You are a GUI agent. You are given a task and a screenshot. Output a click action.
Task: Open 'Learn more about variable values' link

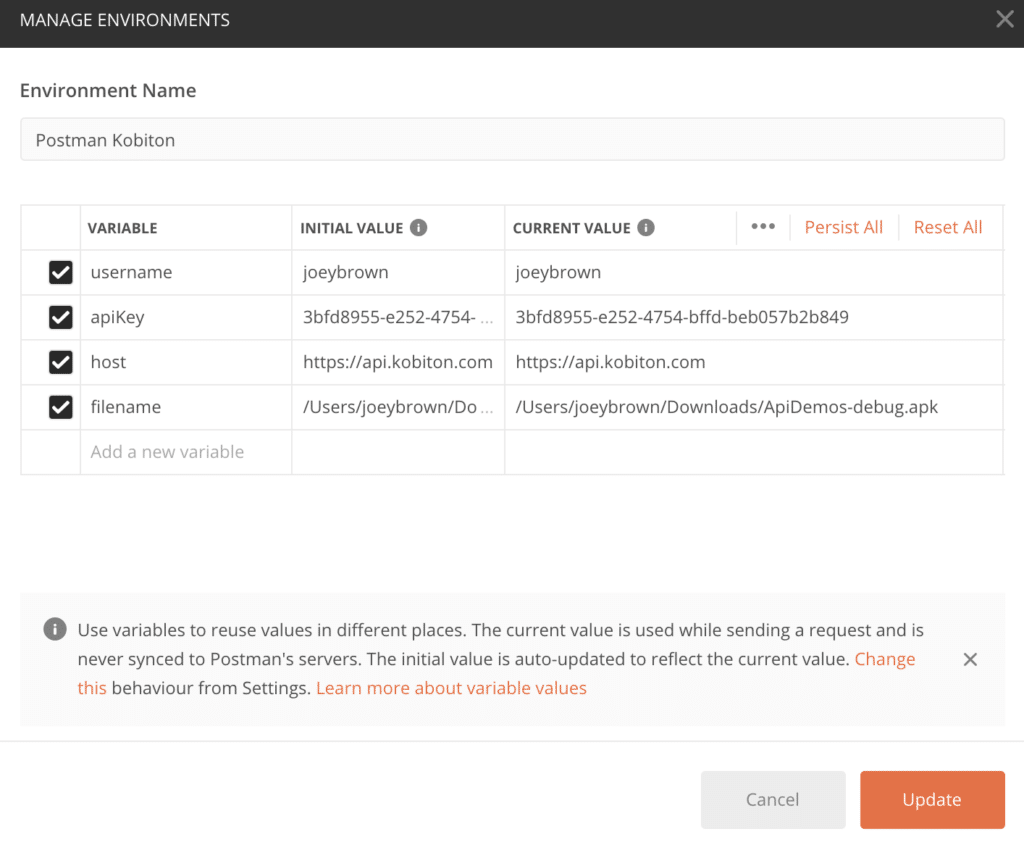451,688
